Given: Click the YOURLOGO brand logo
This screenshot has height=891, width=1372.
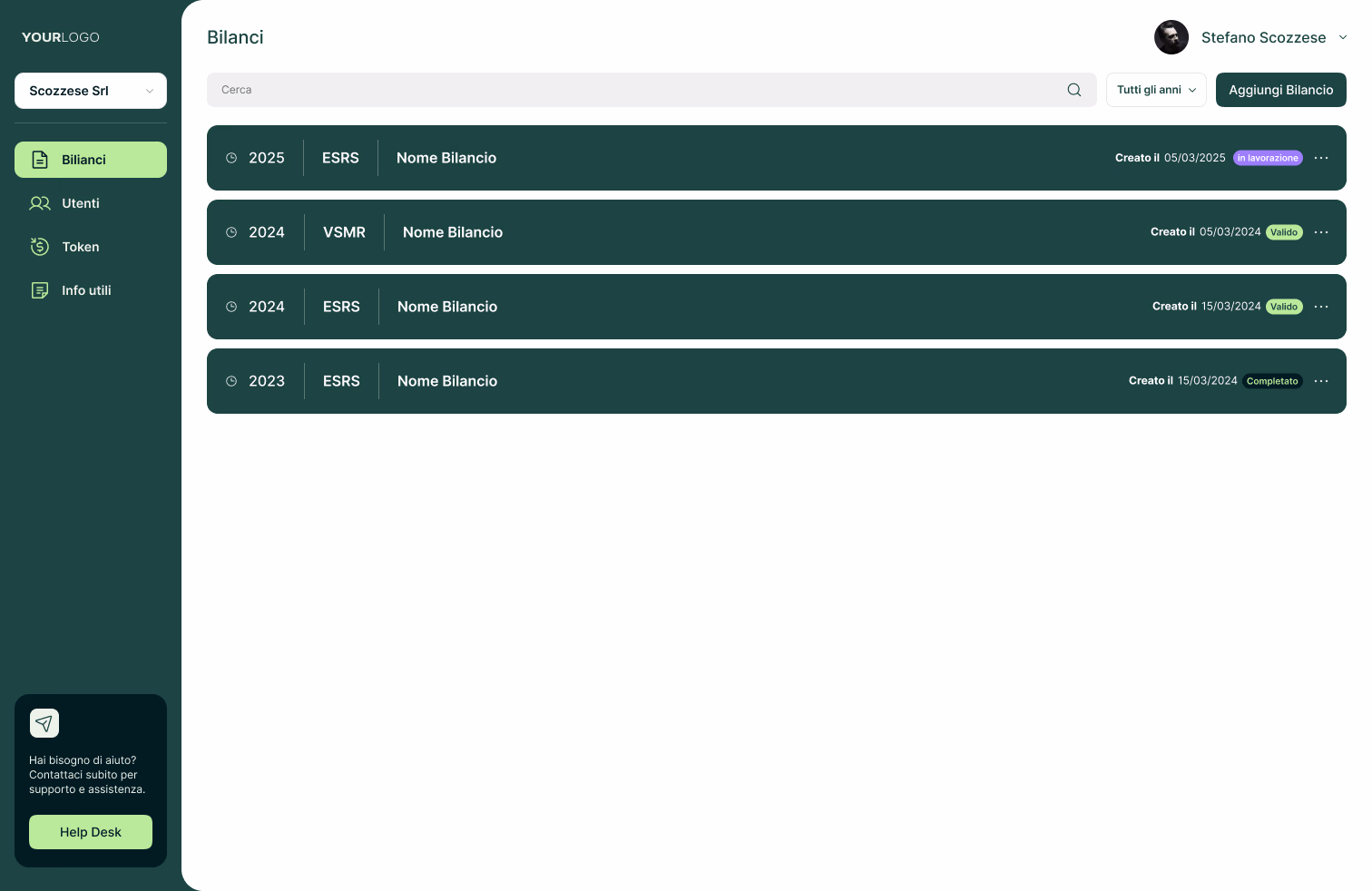Looking at the screenshot, I should (x=61, y=37).
